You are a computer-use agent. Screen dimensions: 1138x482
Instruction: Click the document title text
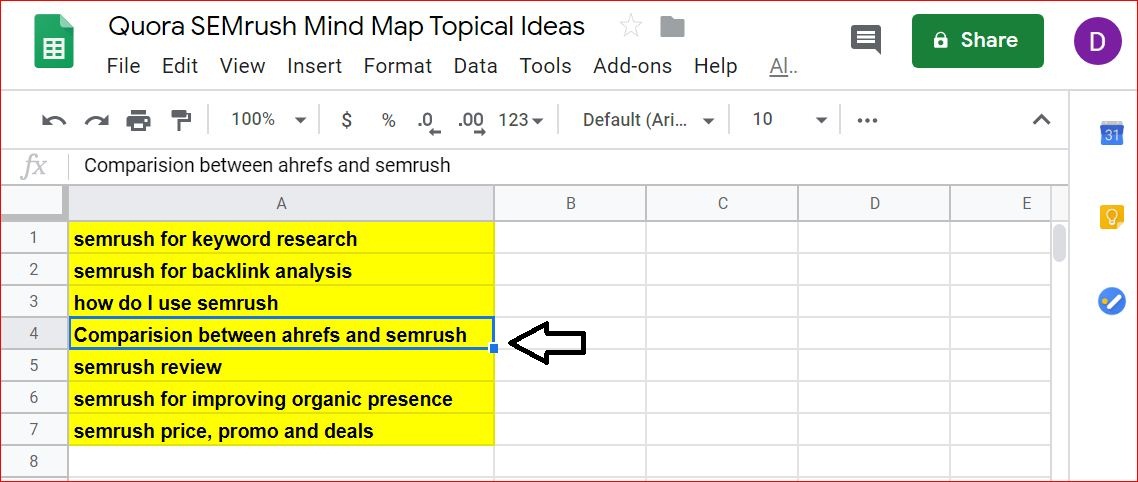(346, 27)
